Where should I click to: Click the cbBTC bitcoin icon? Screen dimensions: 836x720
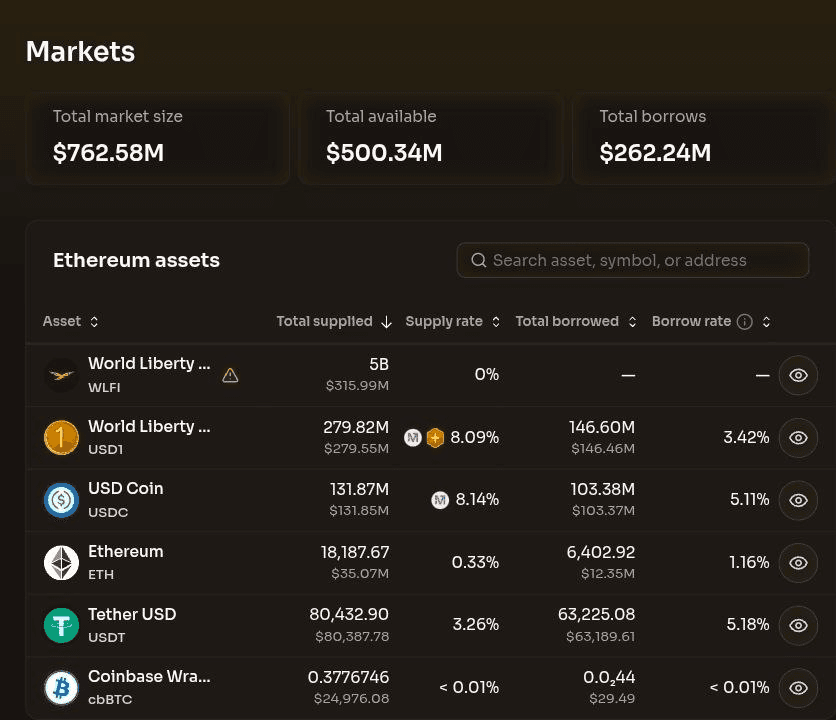61,687
